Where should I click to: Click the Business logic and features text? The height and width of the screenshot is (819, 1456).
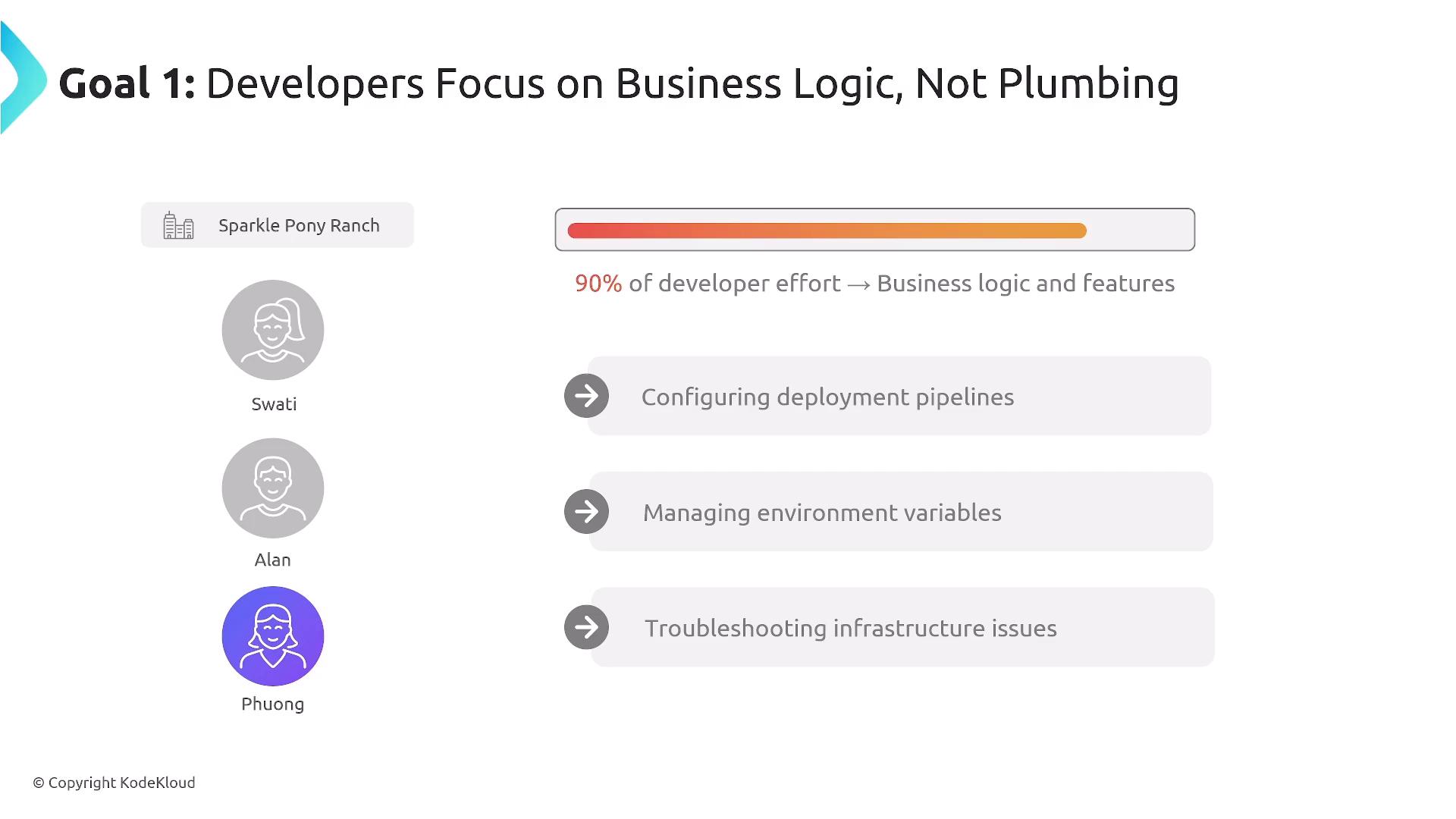[x=1025, y=284]
